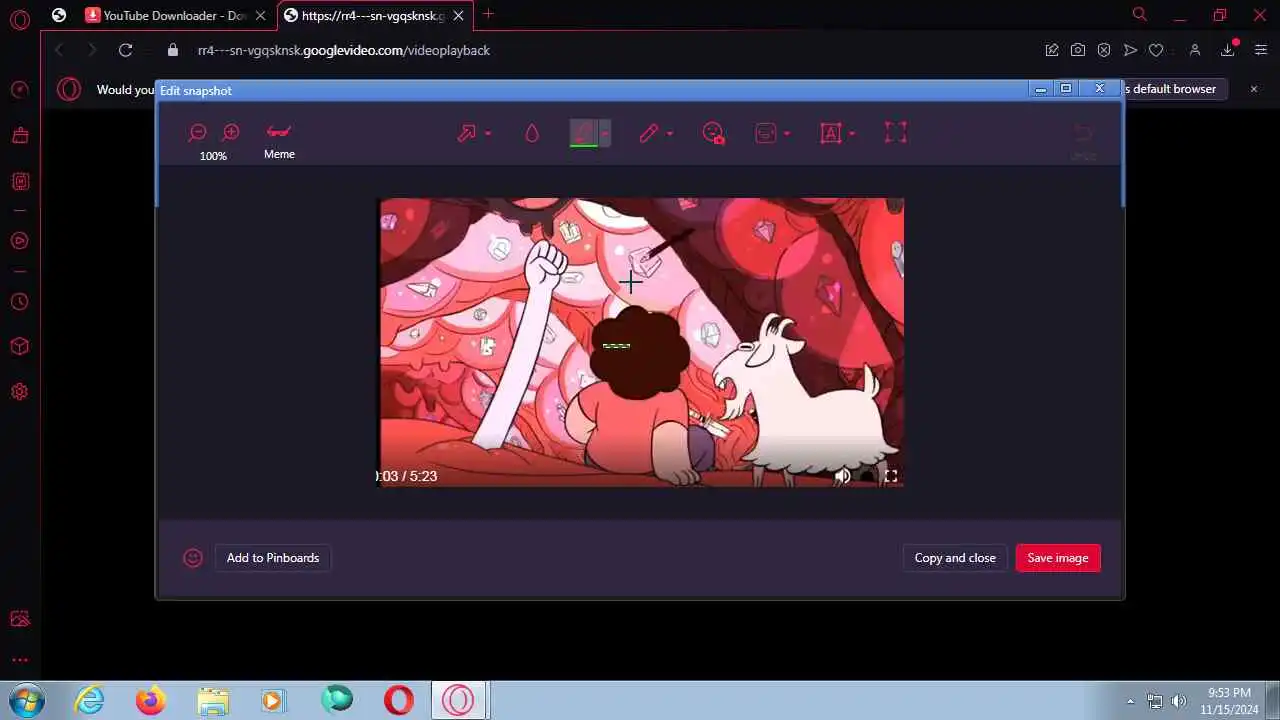
Task: Click Copy and close button
Action: [955, 558]
